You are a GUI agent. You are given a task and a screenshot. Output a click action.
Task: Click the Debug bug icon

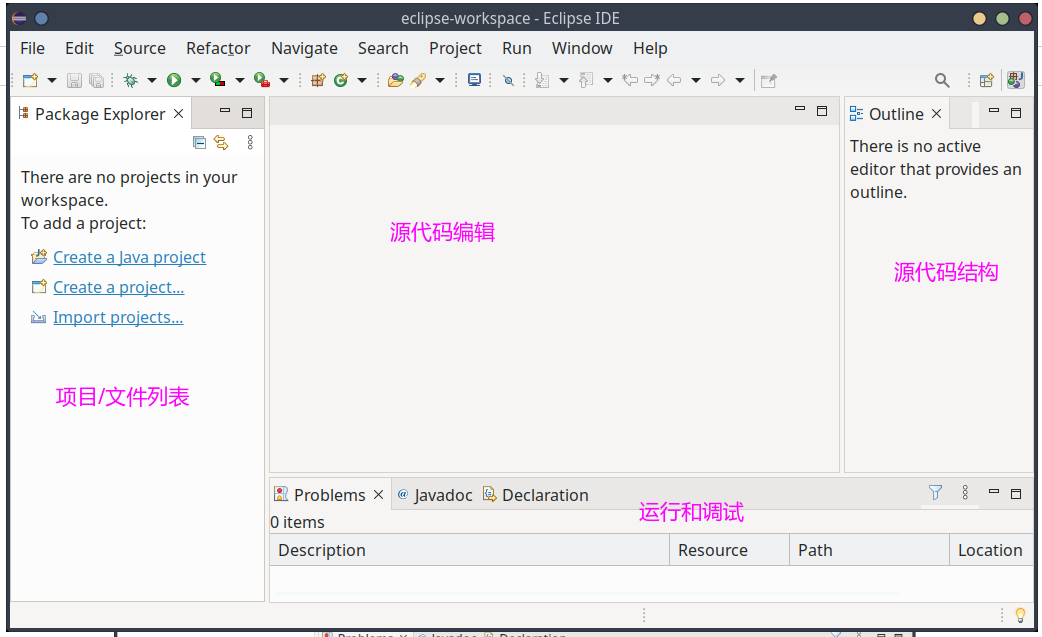[x=130, y=80]
